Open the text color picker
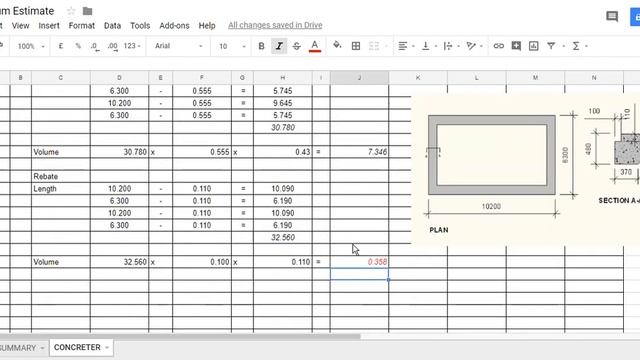 coord(315,46)
